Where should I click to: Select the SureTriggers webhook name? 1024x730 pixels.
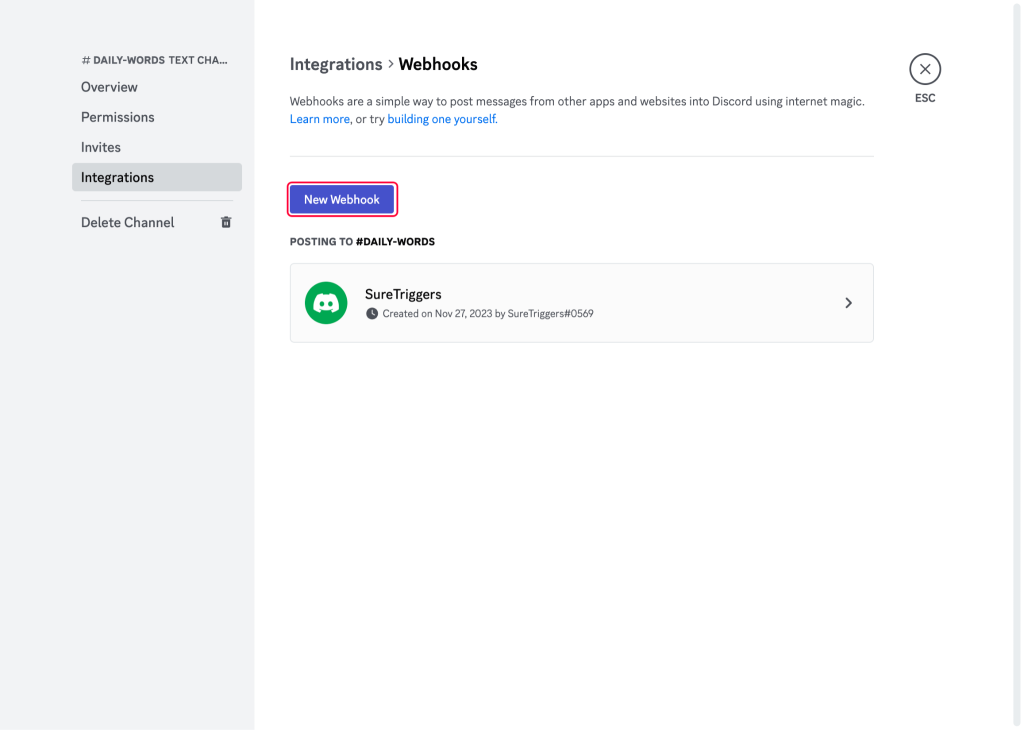coord(401,293)
